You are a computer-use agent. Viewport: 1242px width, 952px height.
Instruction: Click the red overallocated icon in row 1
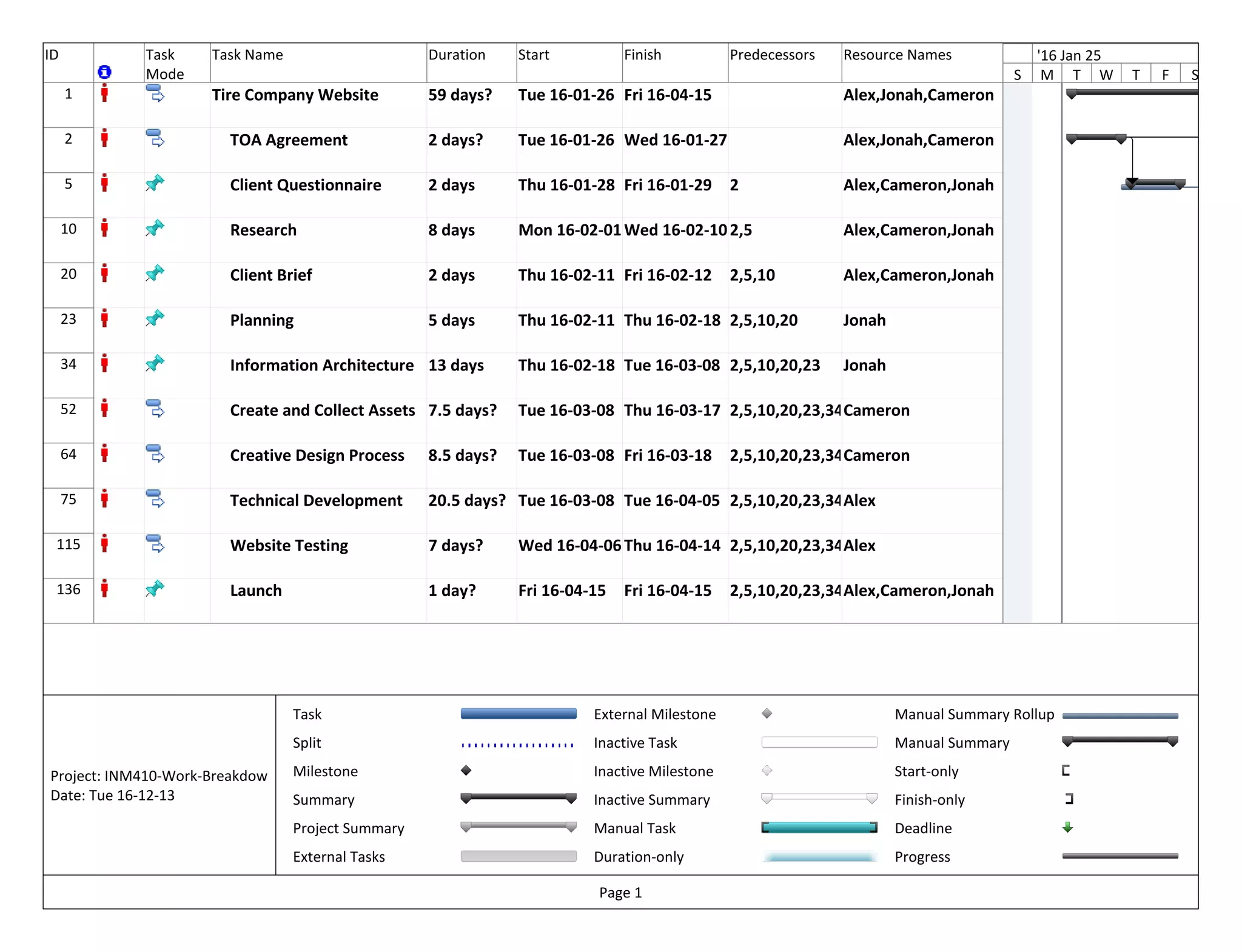[104, 93]
